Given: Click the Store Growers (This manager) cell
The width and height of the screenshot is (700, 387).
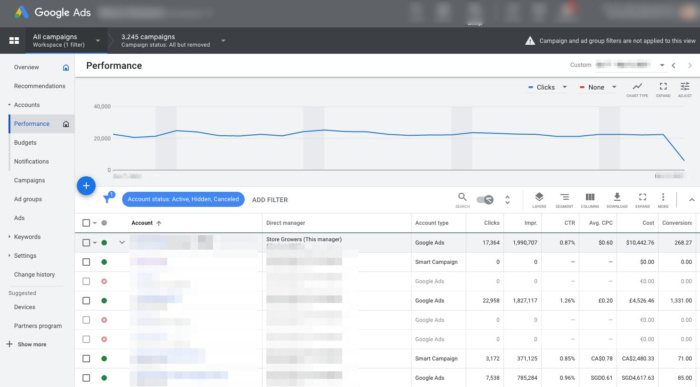Looking at the screenshot, I should (x=304, y=240).
